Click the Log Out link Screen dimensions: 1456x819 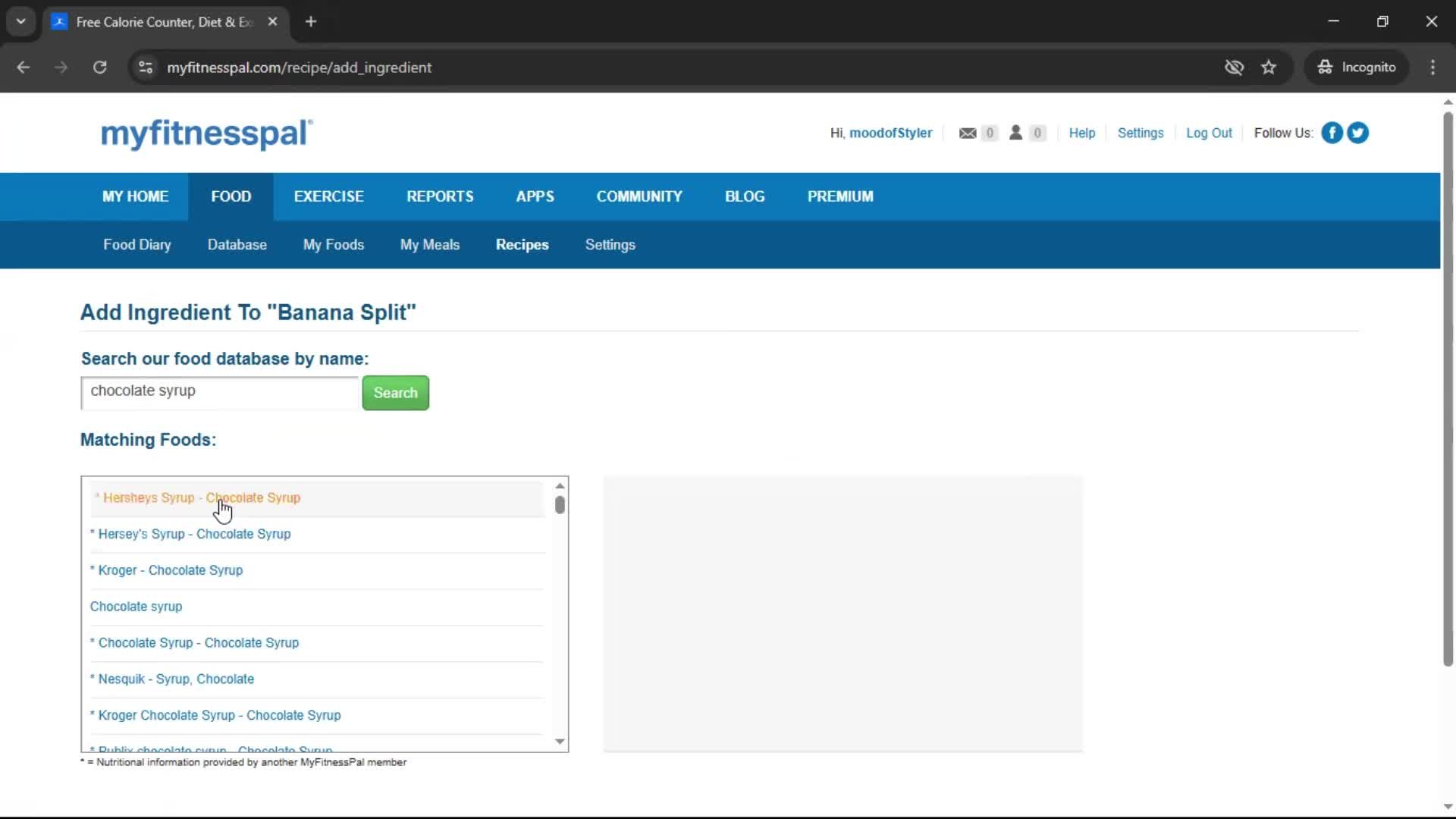point(1210,133)
